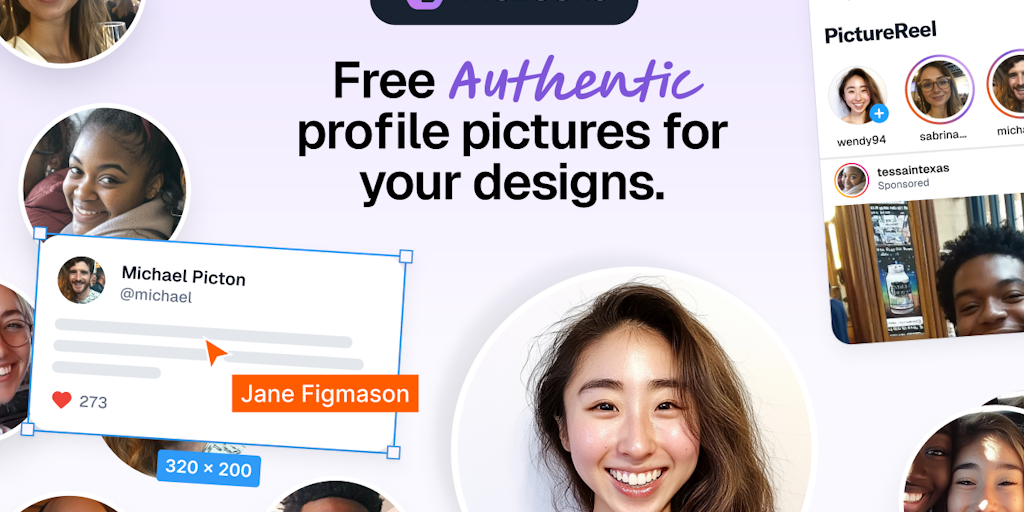Click the tessaintexas profile picture
This screenshot has width=1024, height=512.
[x=852, y=180]
